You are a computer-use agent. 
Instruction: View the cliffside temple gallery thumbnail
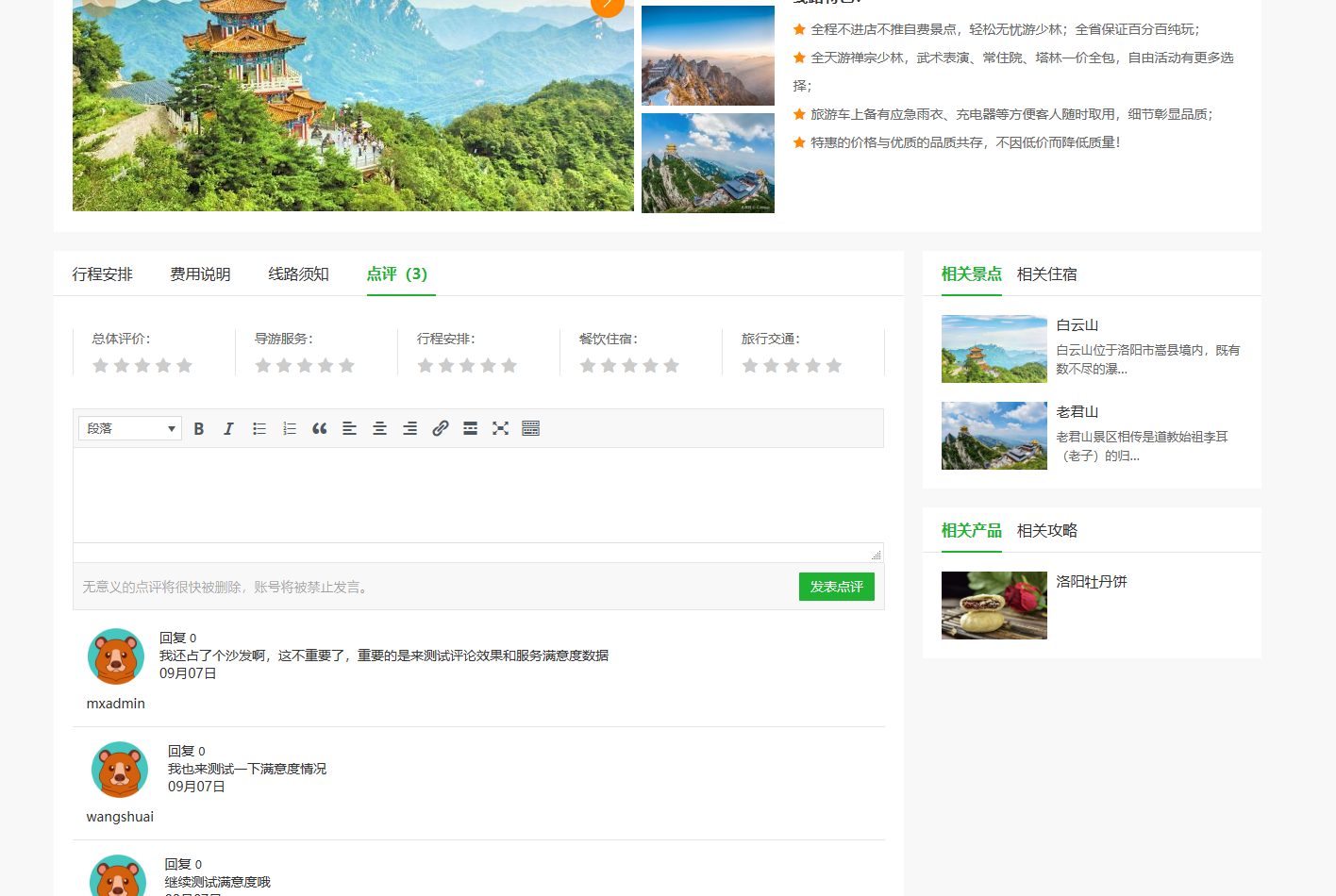(x=708, y=163)
